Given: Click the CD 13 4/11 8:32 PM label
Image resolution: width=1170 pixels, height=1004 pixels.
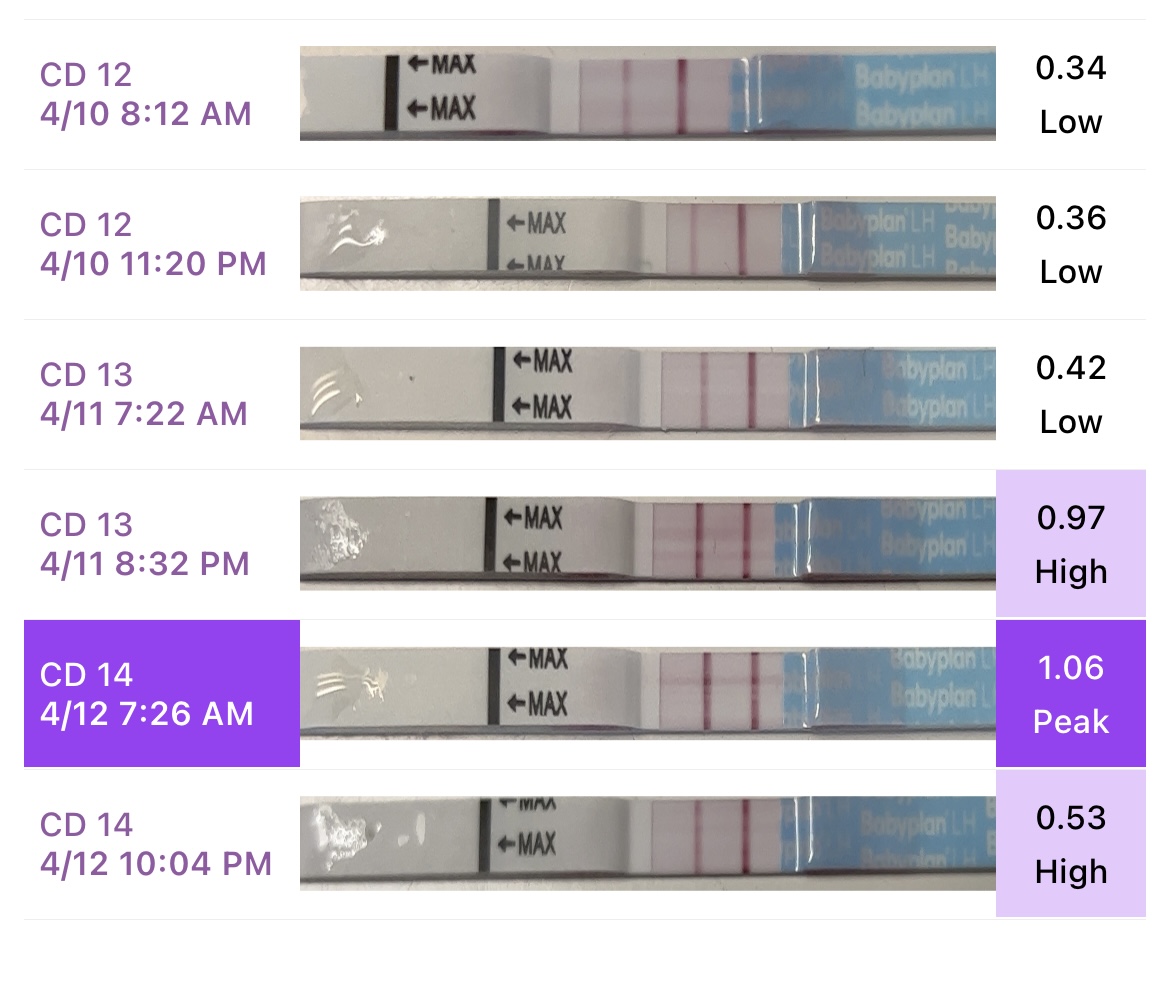Looking at the screenshot, I should (146, 544).
